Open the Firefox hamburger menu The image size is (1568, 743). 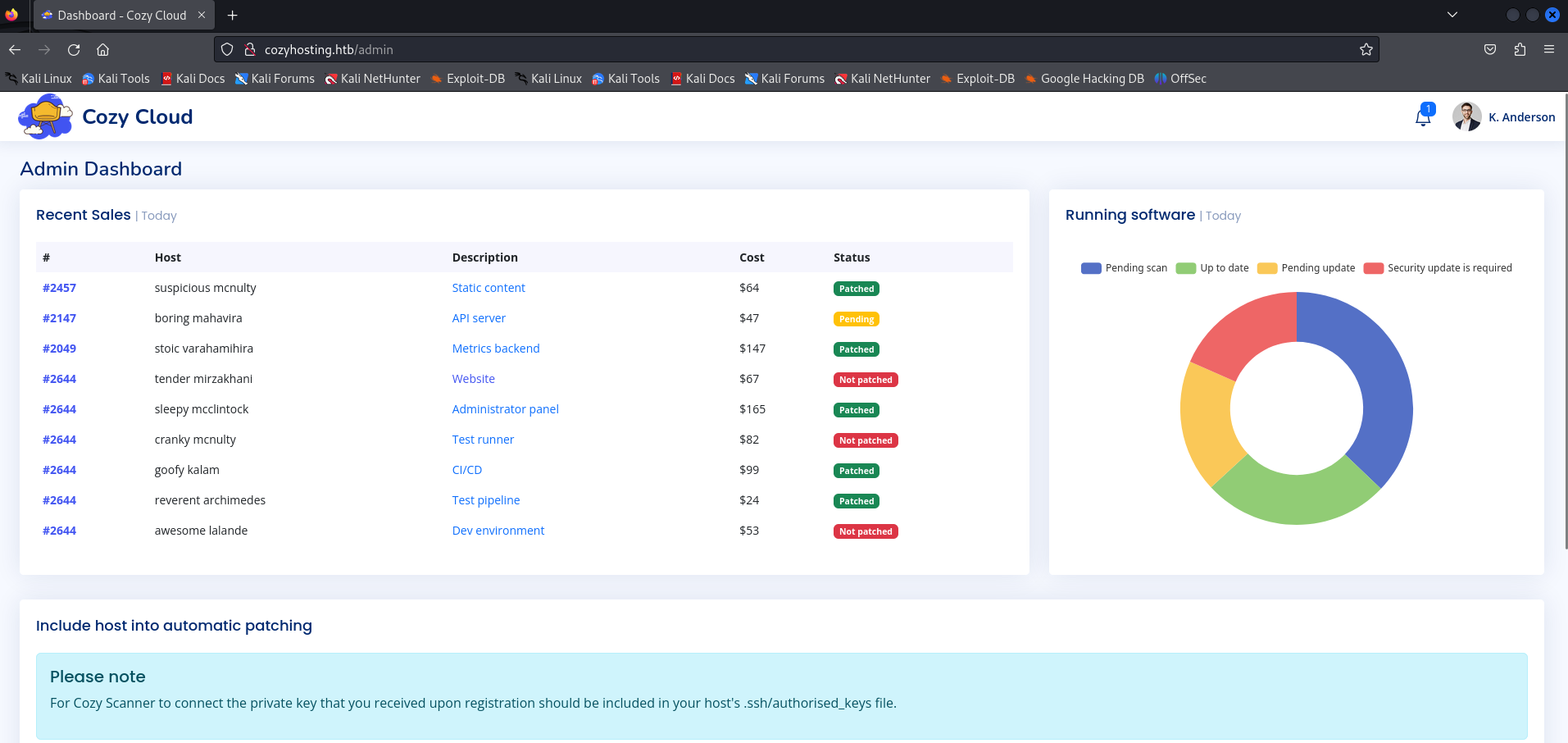(1549, 50)
